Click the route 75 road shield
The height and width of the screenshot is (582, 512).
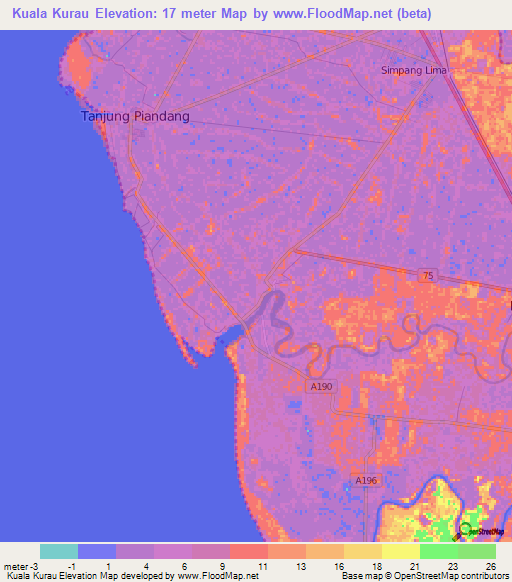pyautogui.click(x=428, y=275)
